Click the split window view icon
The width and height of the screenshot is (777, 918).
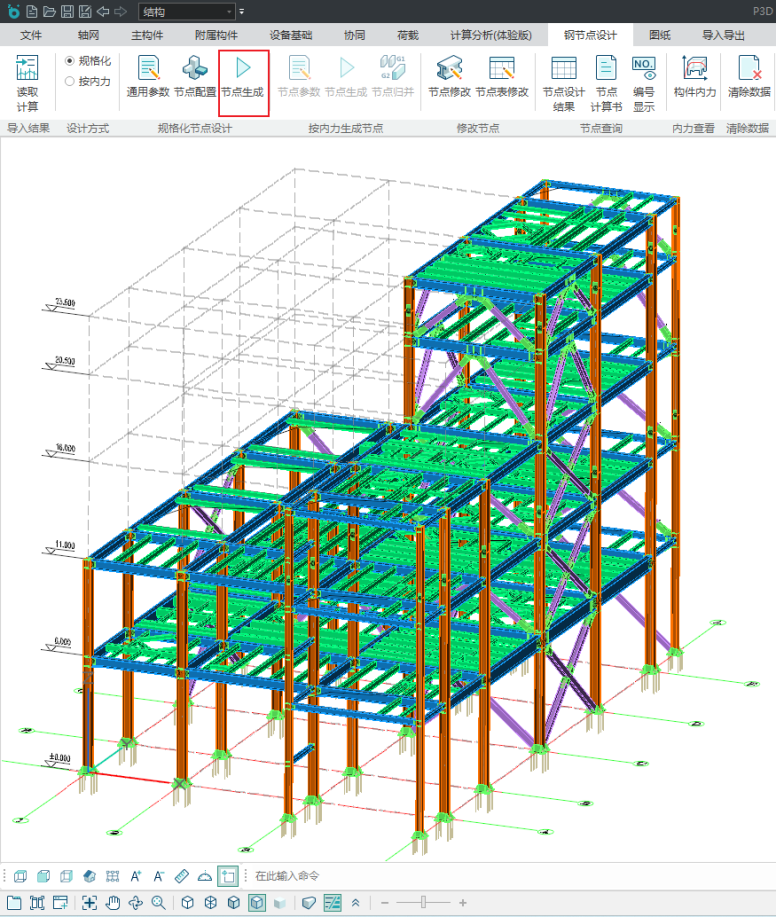coord(37,903)
